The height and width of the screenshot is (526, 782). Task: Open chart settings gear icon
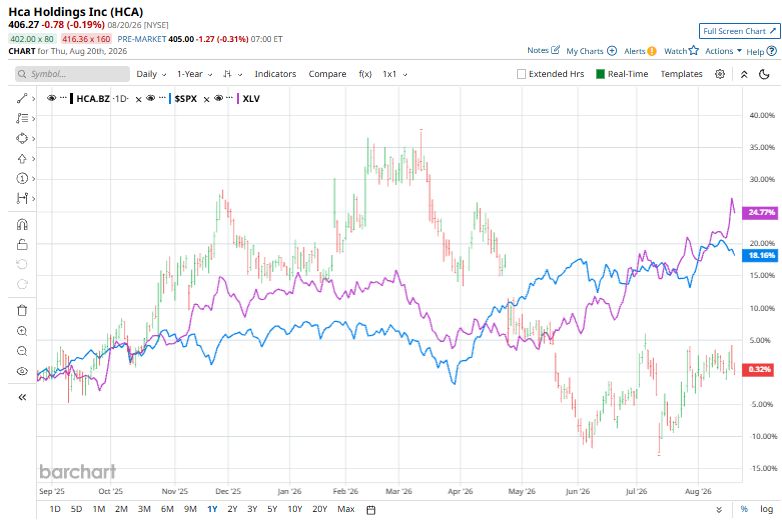click(x=720, y=74)
